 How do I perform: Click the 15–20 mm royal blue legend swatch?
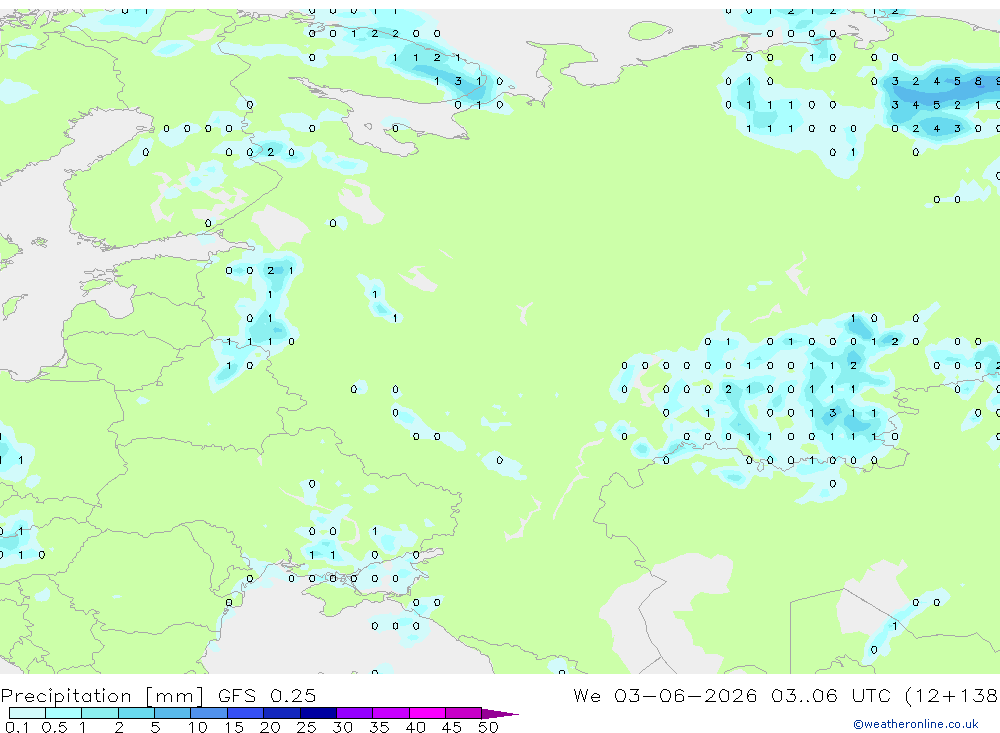tap(245, 713)
